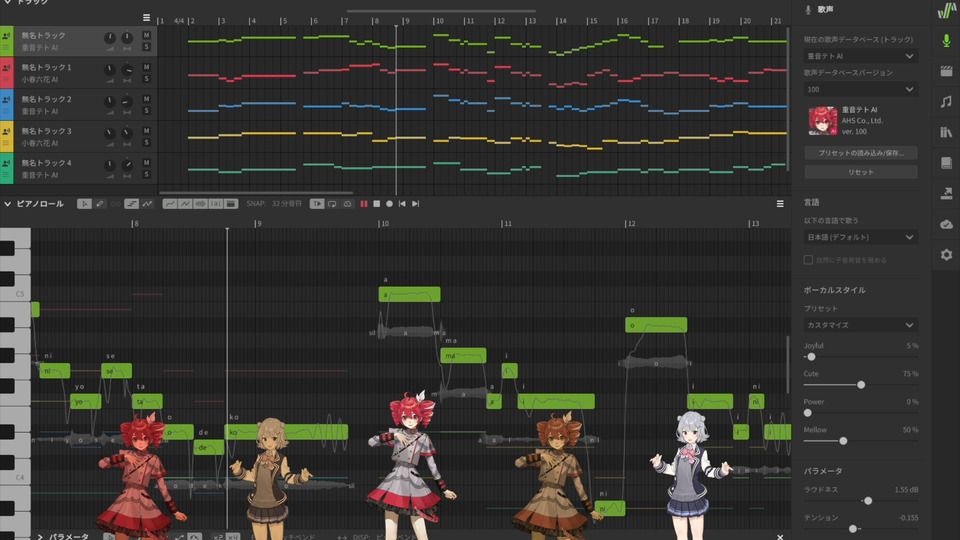Click the clapperboard icon in piano roll toolbar

(x=231, y=204)
